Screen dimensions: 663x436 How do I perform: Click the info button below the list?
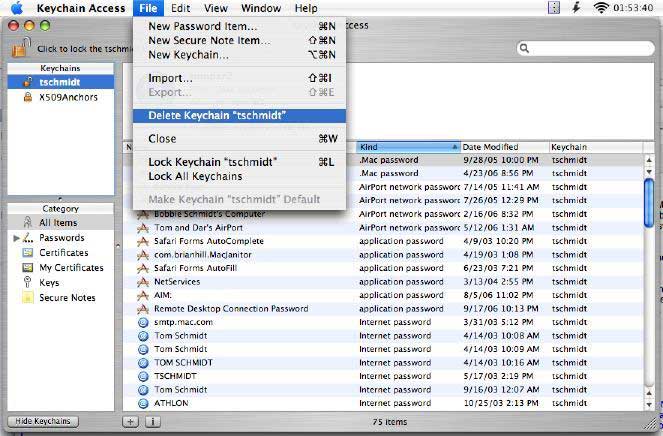152,422
